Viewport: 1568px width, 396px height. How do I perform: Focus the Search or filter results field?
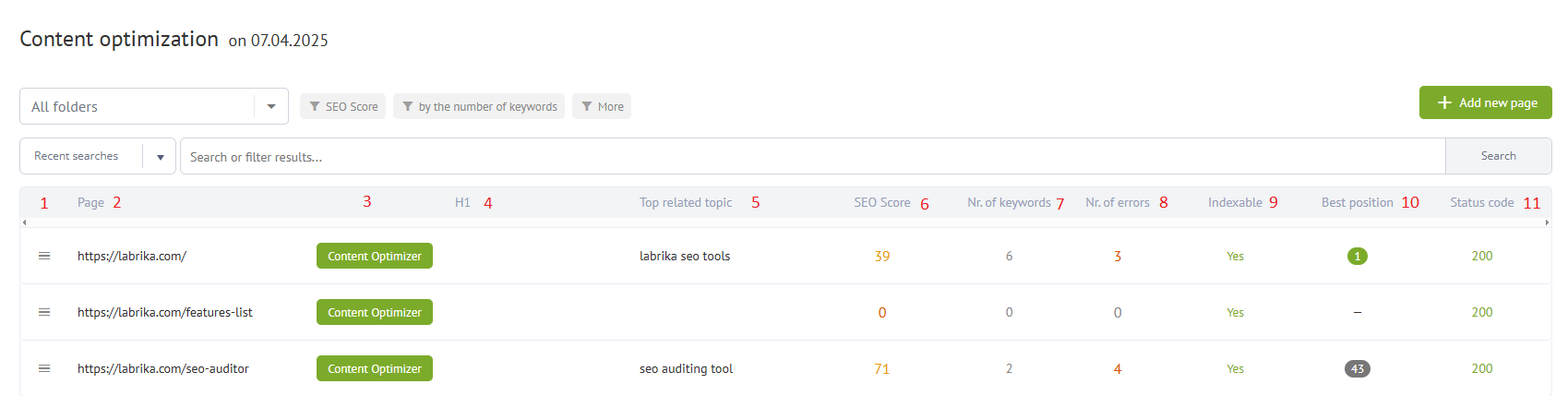(x=812, y=157)
